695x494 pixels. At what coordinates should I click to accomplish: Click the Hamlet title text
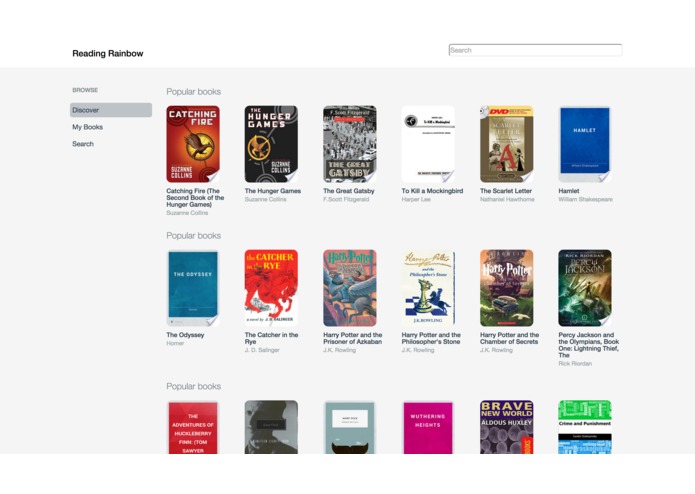pos(569,191)
